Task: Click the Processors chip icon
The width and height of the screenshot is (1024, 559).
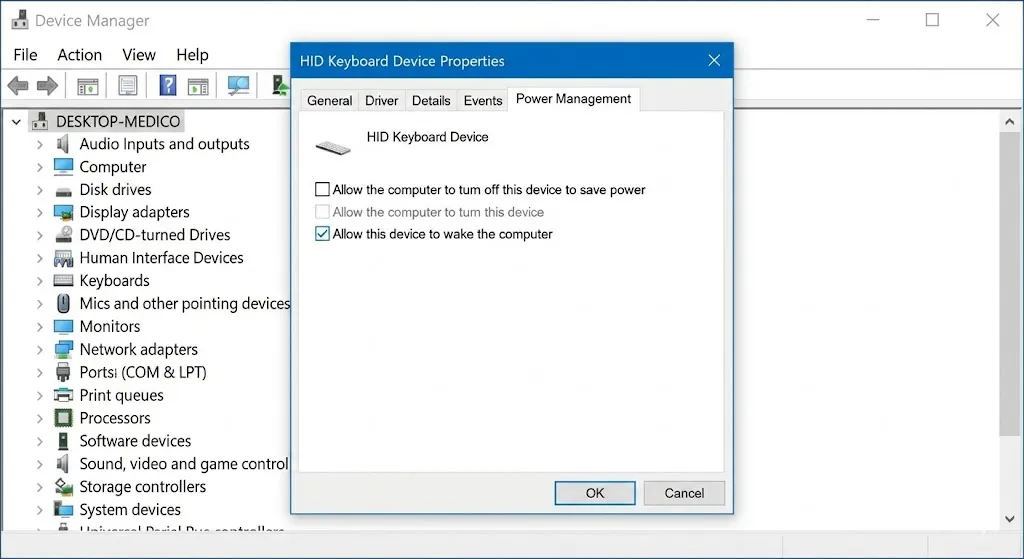Action: click(63, 418)
